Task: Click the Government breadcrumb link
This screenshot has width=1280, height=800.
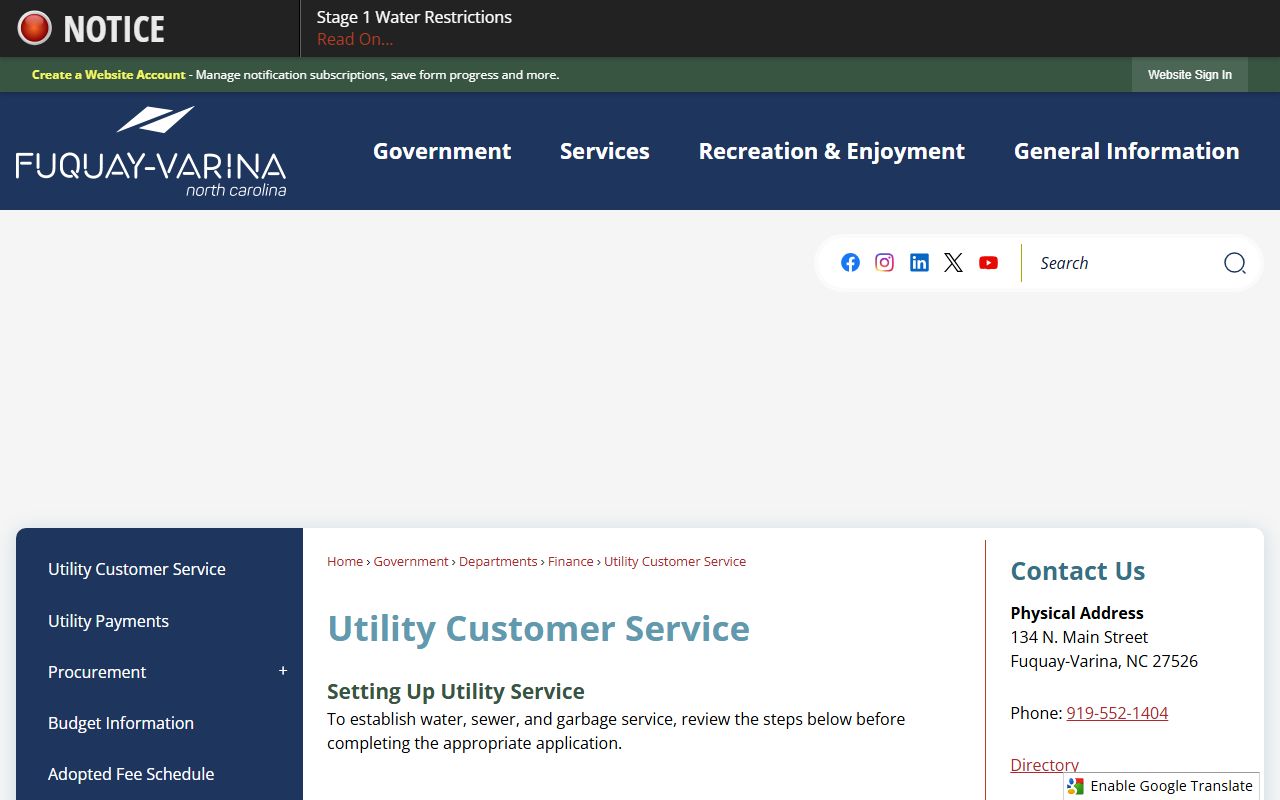Action: (x=411, y=561)
